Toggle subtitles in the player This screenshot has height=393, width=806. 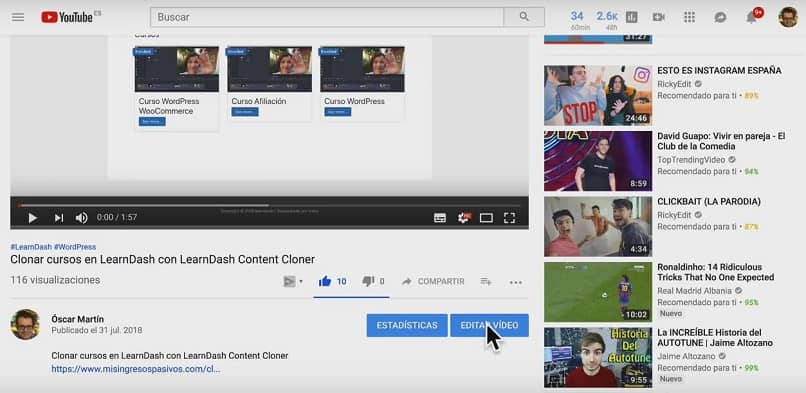pos(440,218)
